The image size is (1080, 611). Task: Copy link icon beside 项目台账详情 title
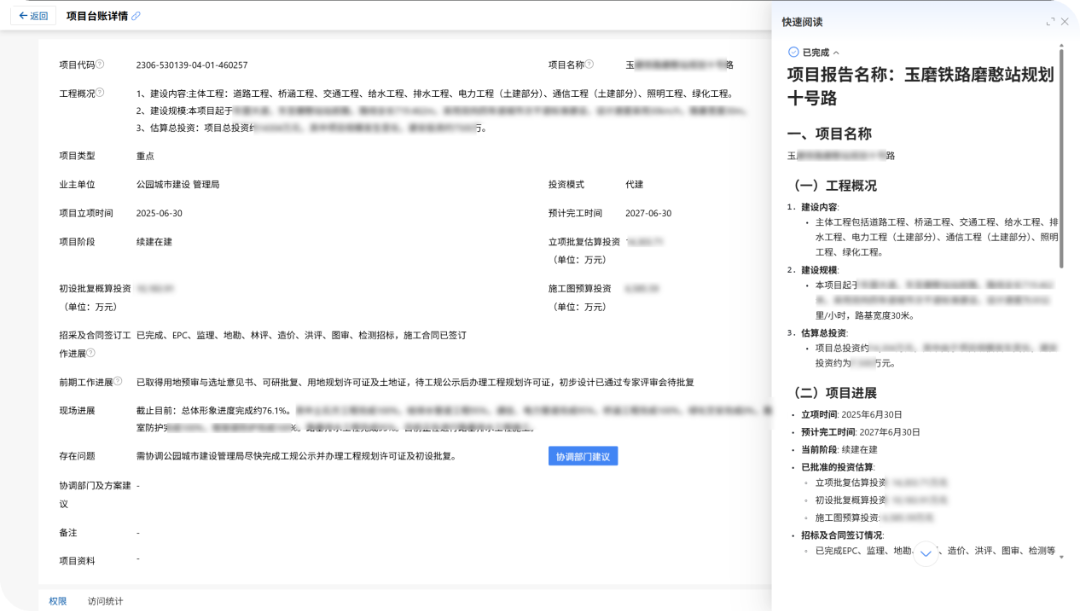(x=137, y=16)
